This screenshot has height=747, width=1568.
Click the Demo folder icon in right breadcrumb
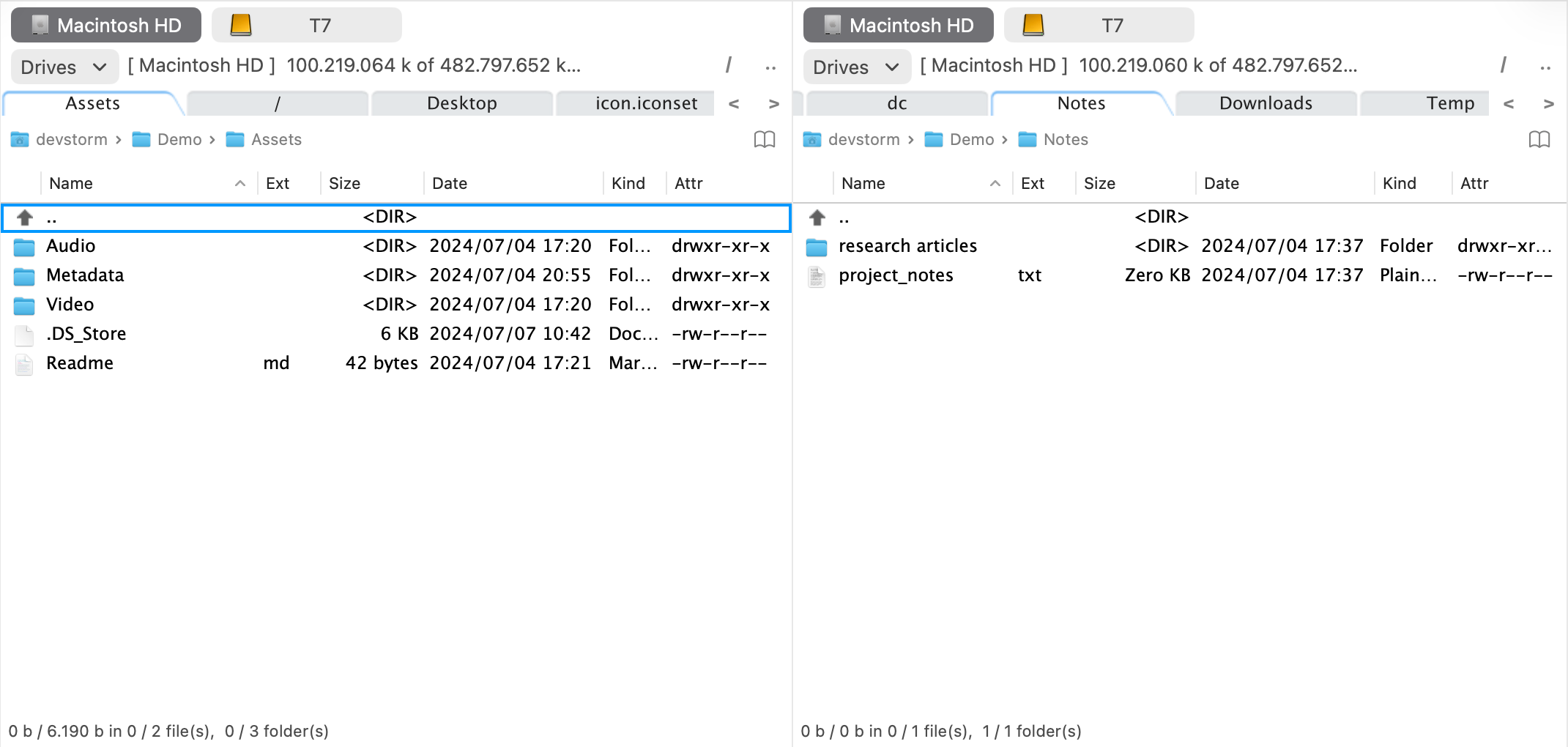pos(933,139)
